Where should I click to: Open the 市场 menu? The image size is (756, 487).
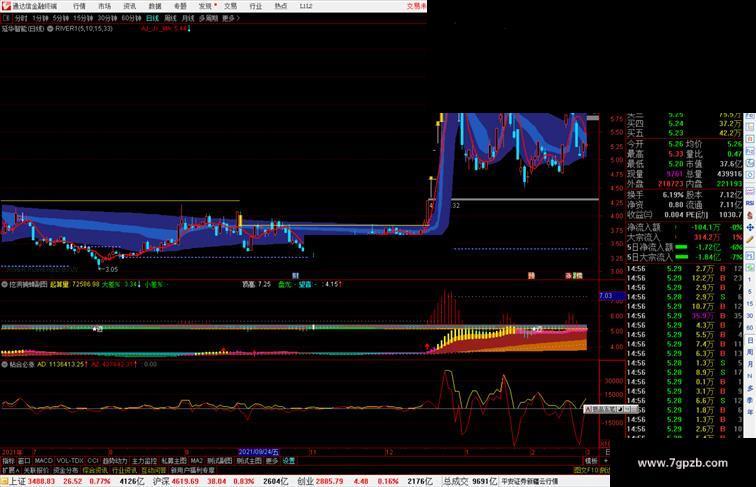pos(104,6)
